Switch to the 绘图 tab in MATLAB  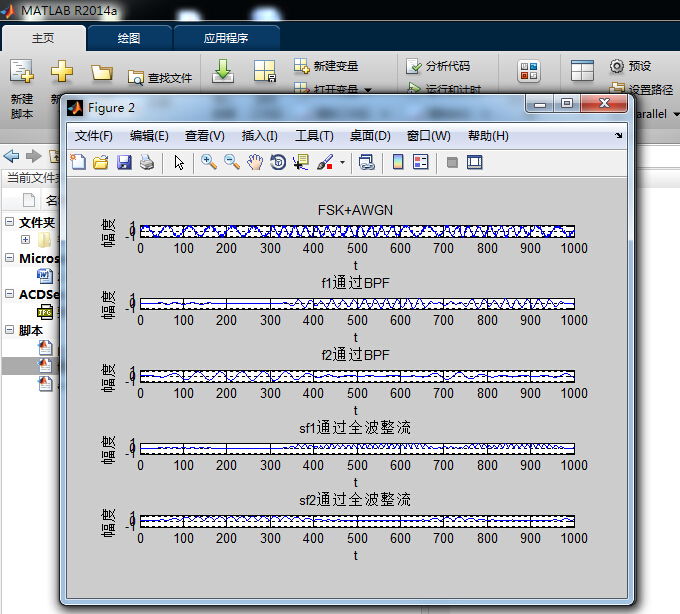129,38
